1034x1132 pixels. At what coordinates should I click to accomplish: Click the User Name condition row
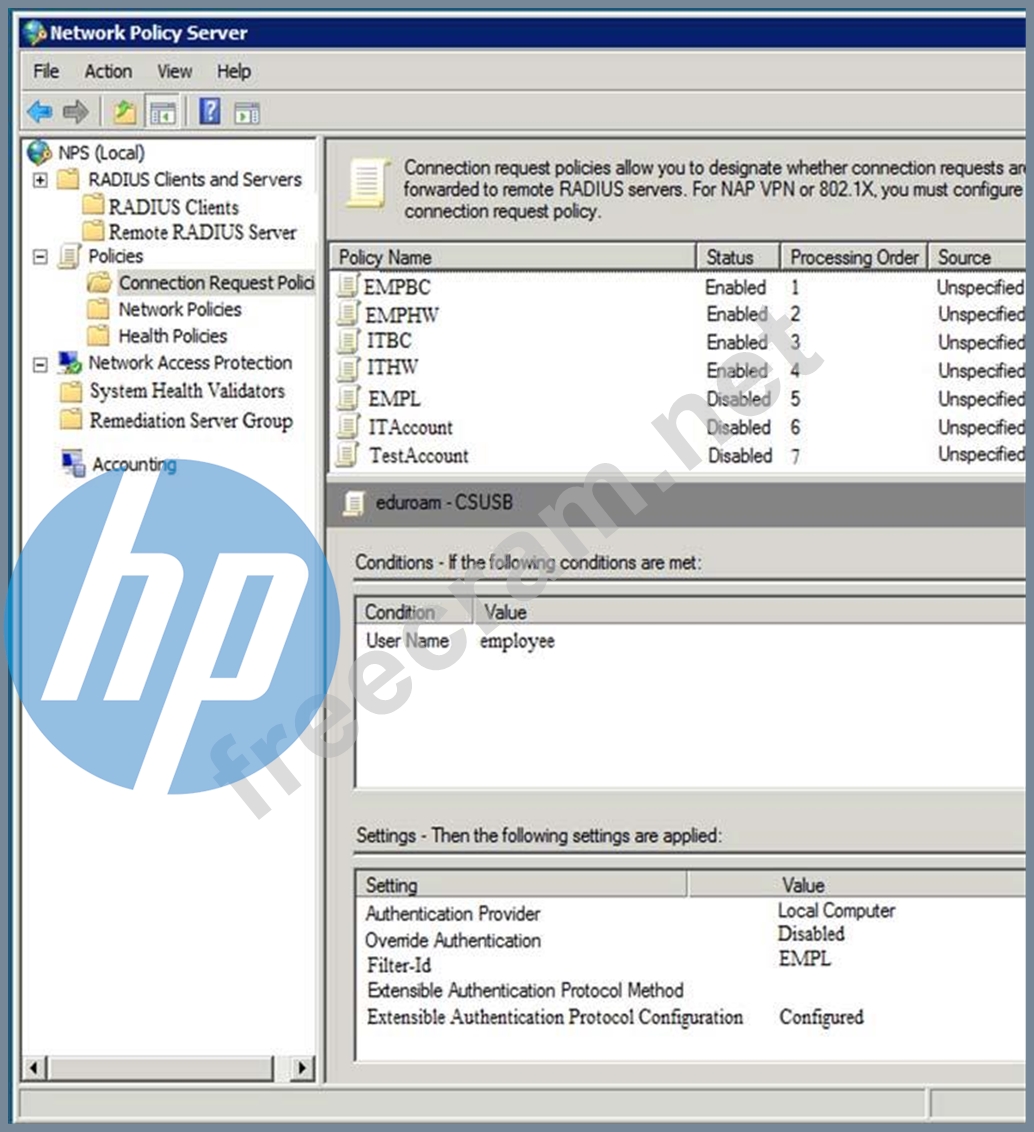[x=690, y=640]
